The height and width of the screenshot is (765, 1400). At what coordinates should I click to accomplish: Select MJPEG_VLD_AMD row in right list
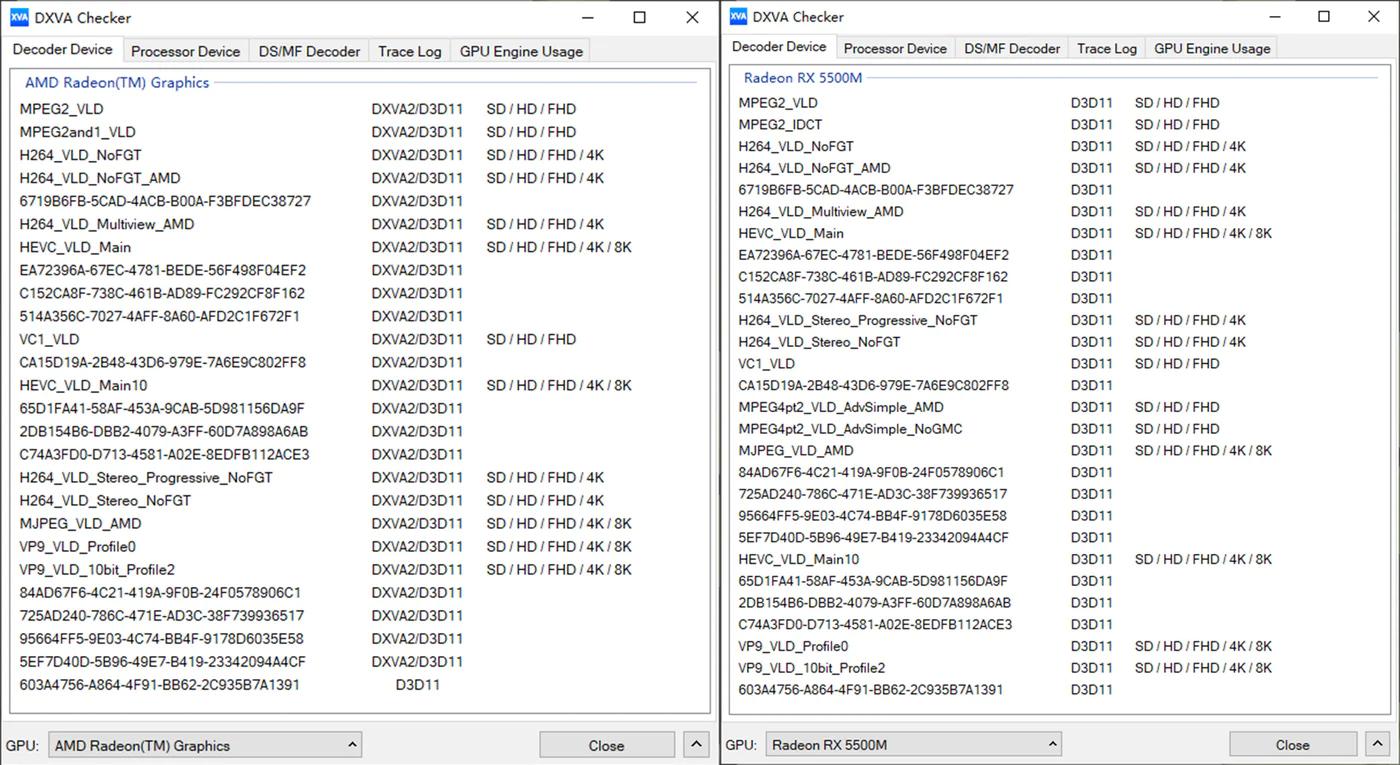tap(796, 450)
